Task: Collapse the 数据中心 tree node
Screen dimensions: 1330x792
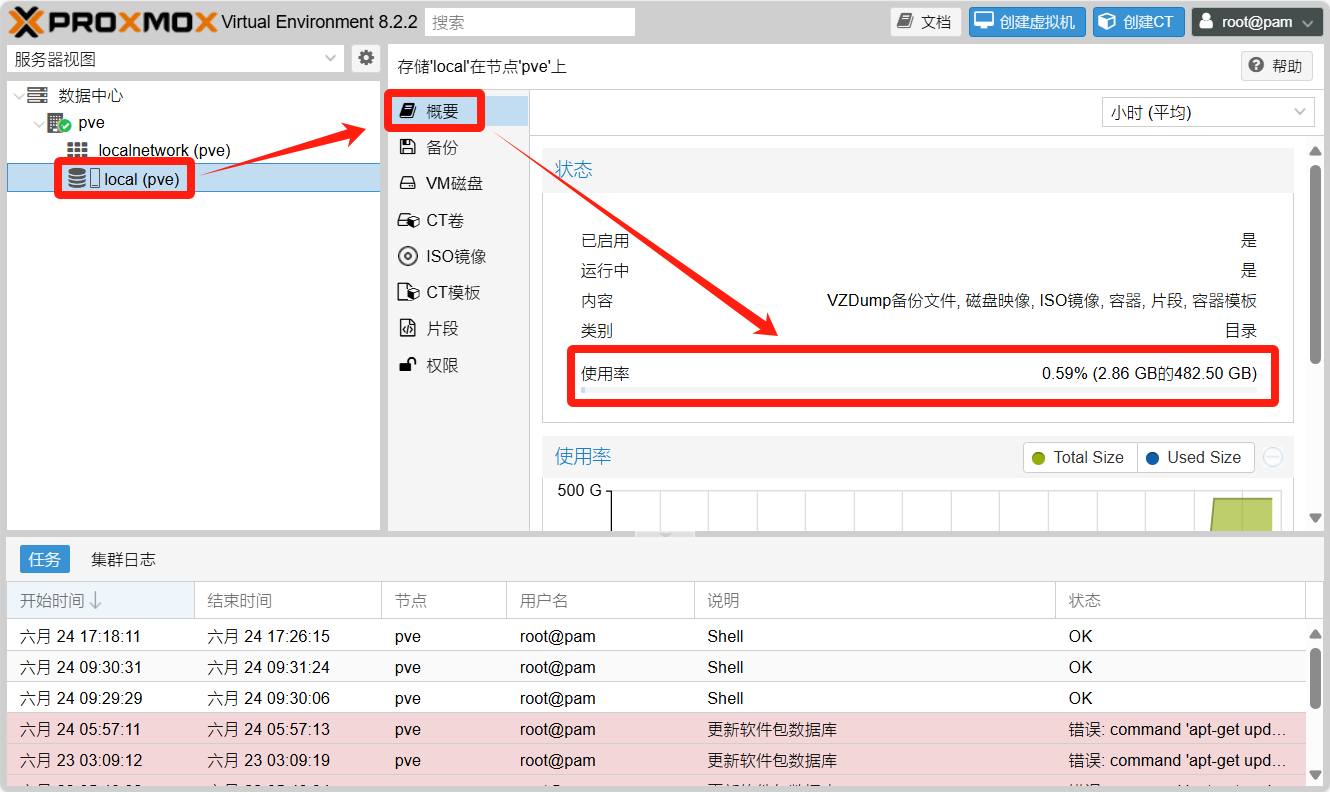Action: click(20, 96)
